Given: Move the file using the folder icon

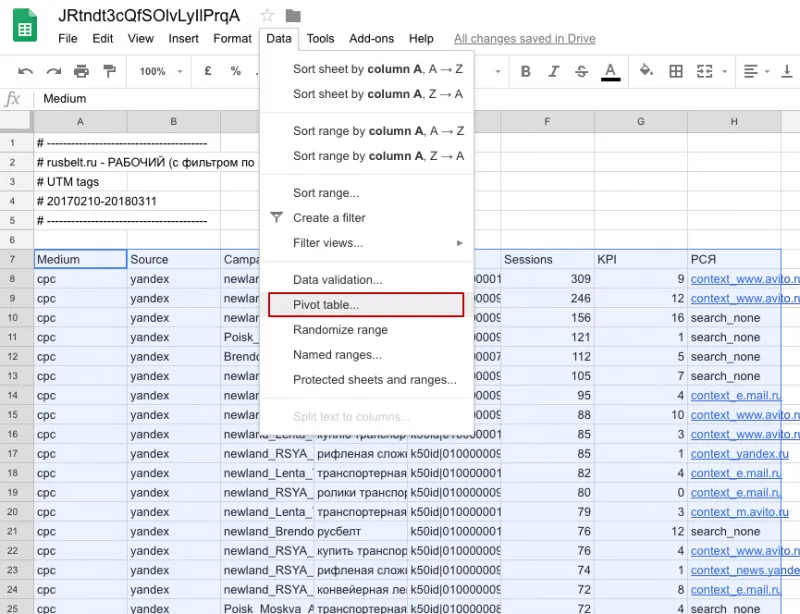Looking at the screenshot, I should [x=293, y=16].
